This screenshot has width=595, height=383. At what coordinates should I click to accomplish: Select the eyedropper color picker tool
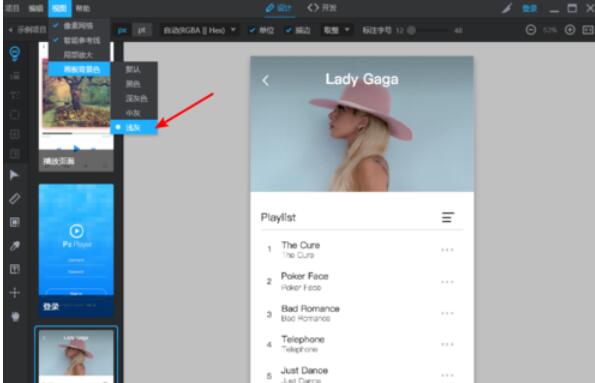coord(14,246)
